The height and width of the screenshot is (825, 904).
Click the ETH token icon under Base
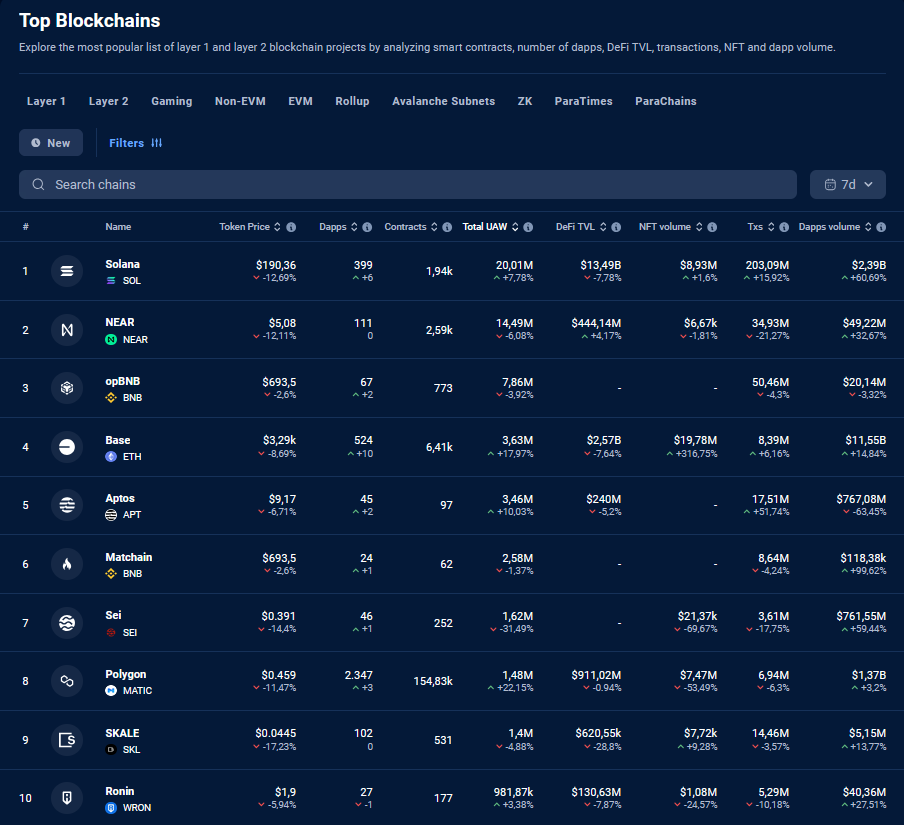(111, 457)
